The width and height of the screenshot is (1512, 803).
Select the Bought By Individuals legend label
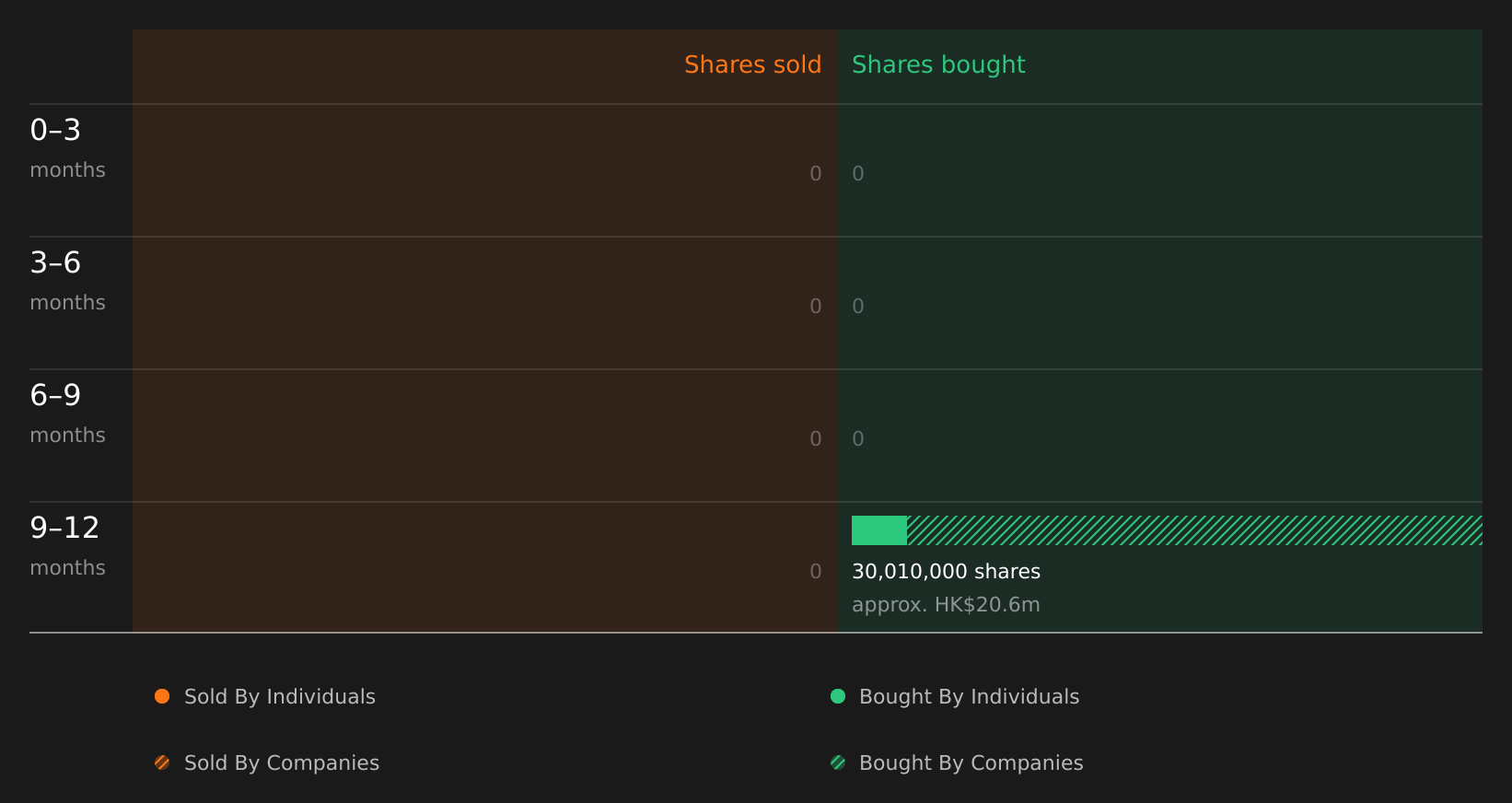coord(969,697)
